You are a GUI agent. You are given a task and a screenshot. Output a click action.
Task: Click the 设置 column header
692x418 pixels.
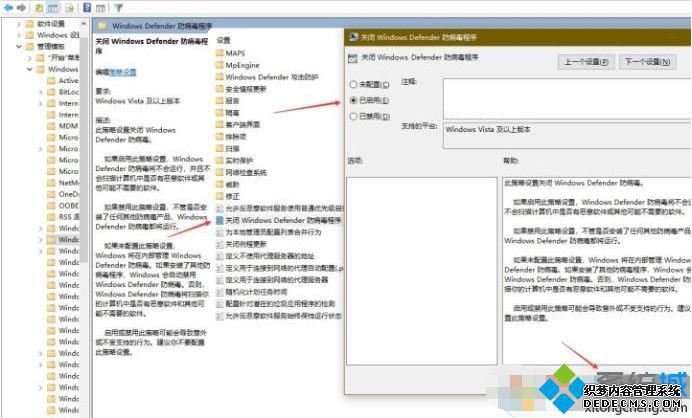(223, 41)
